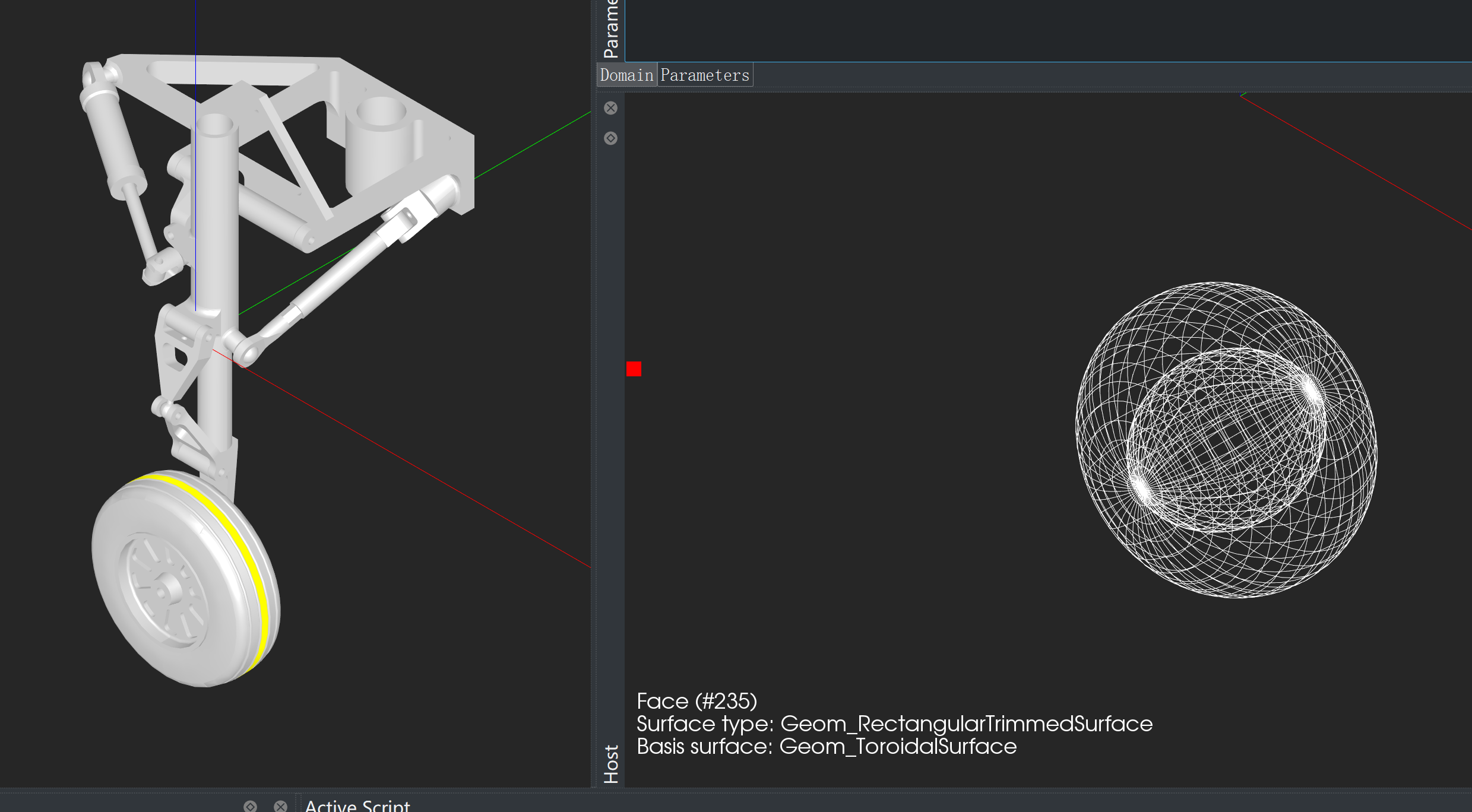Click the red square marker in viewer
1472x812 pixels.
[634, 369]
